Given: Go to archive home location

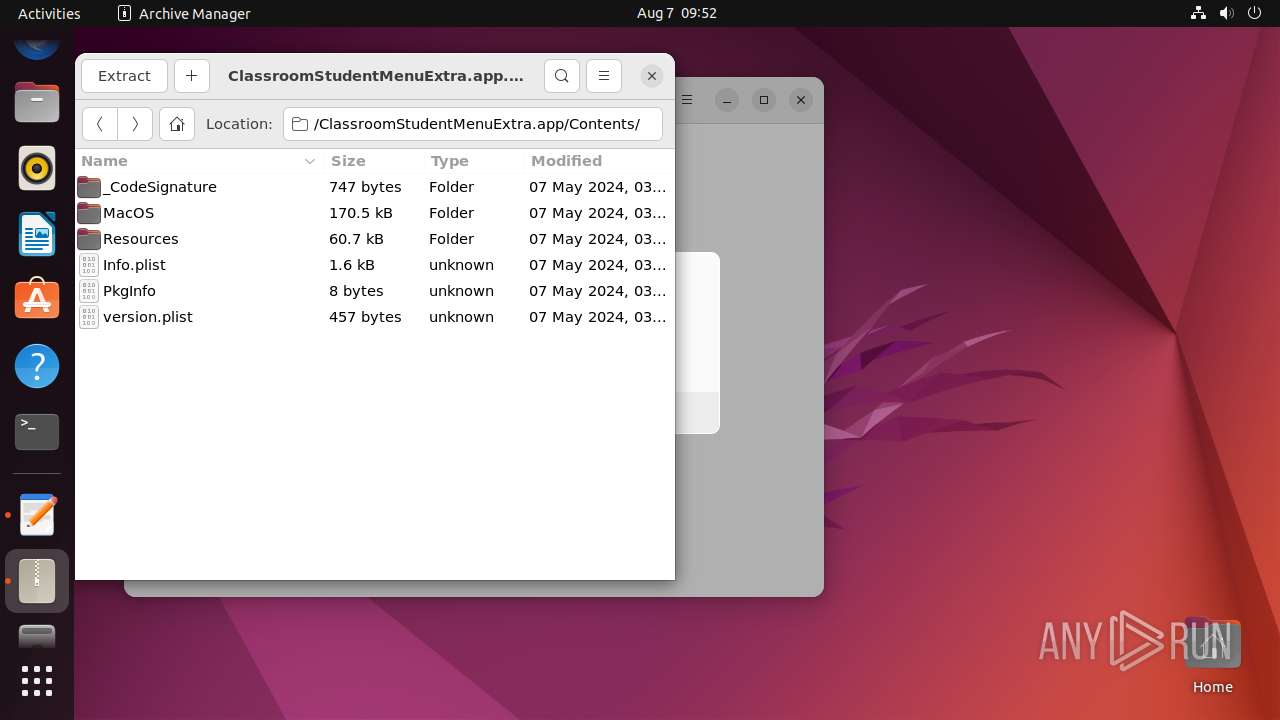Looking at the screenshot, I should coord(177,124).
